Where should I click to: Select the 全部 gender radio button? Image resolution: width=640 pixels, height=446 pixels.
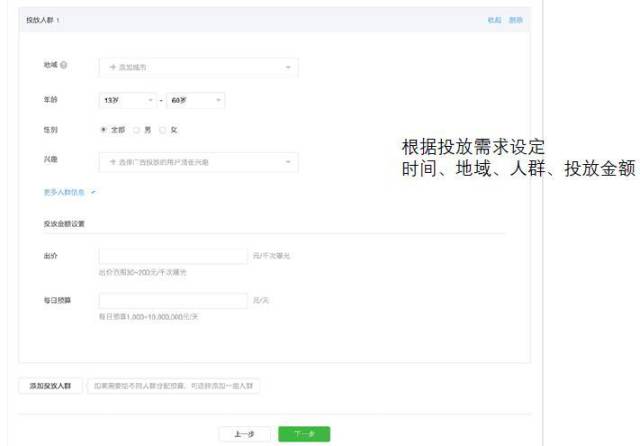[x=103, y=129]
